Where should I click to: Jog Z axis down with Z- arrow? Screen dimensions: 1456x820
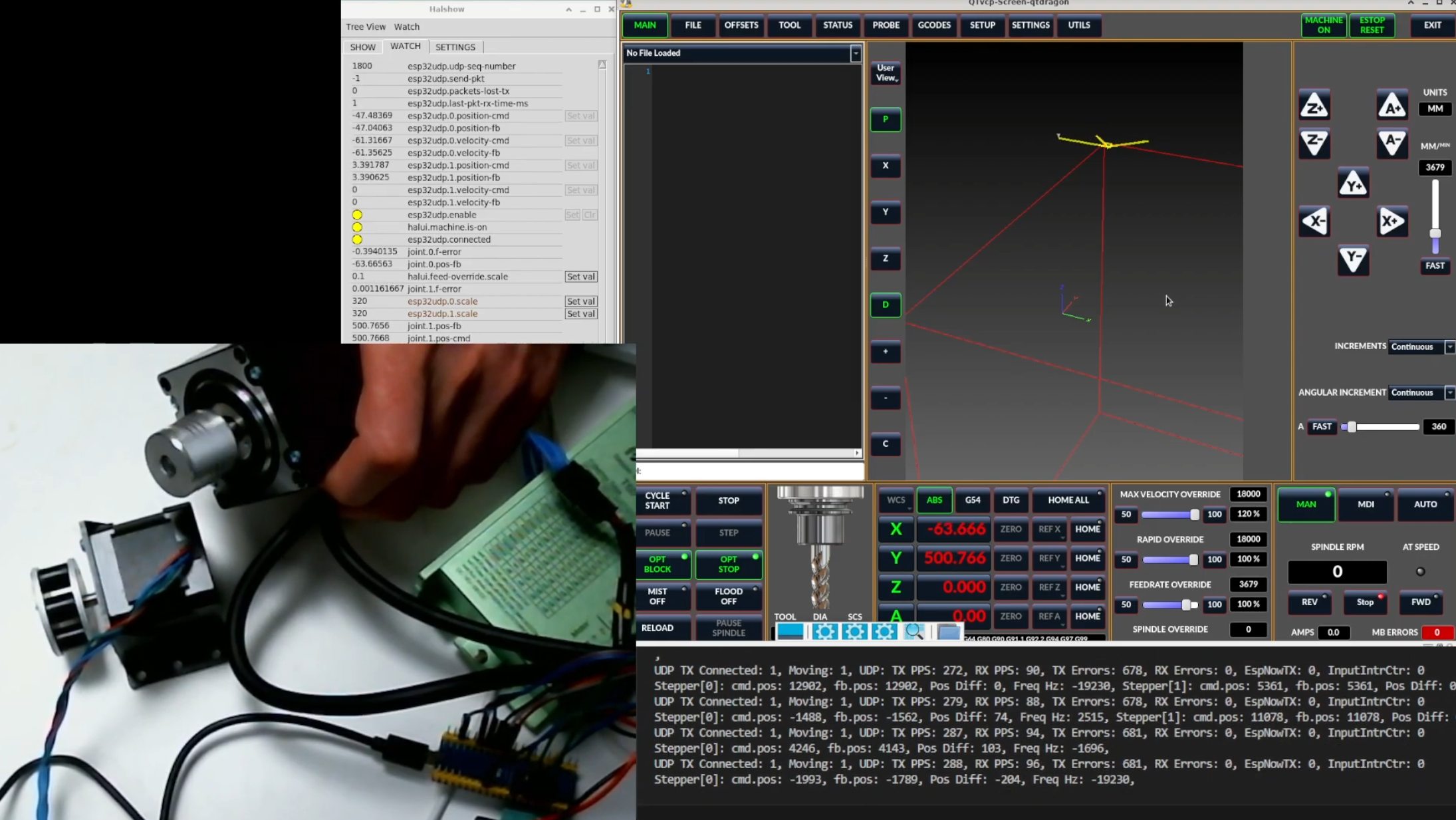coord(1314,142)
